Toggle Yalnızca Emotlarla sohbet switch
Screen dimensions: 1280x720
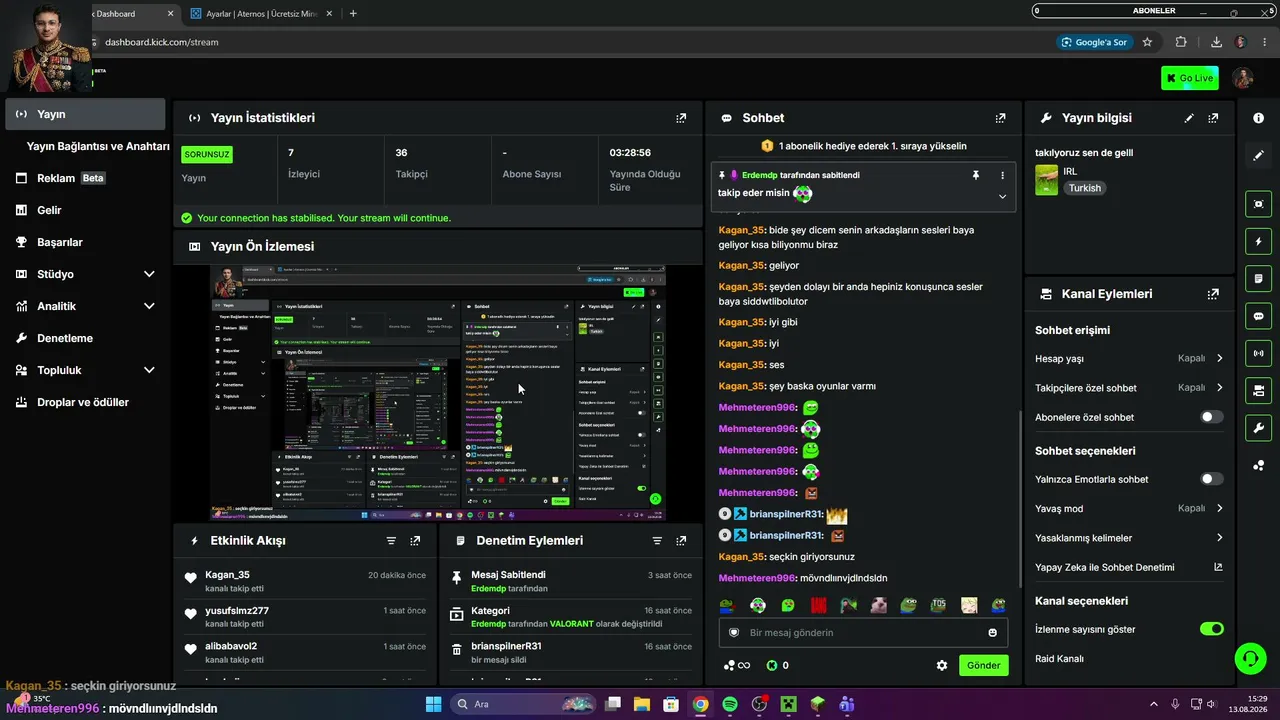coord(1211,479)
